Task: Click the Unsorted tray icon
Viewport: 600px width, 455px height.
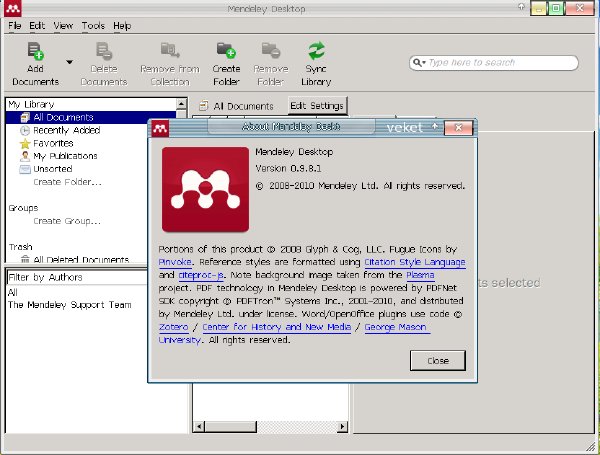Action: (x=25, y=169)
